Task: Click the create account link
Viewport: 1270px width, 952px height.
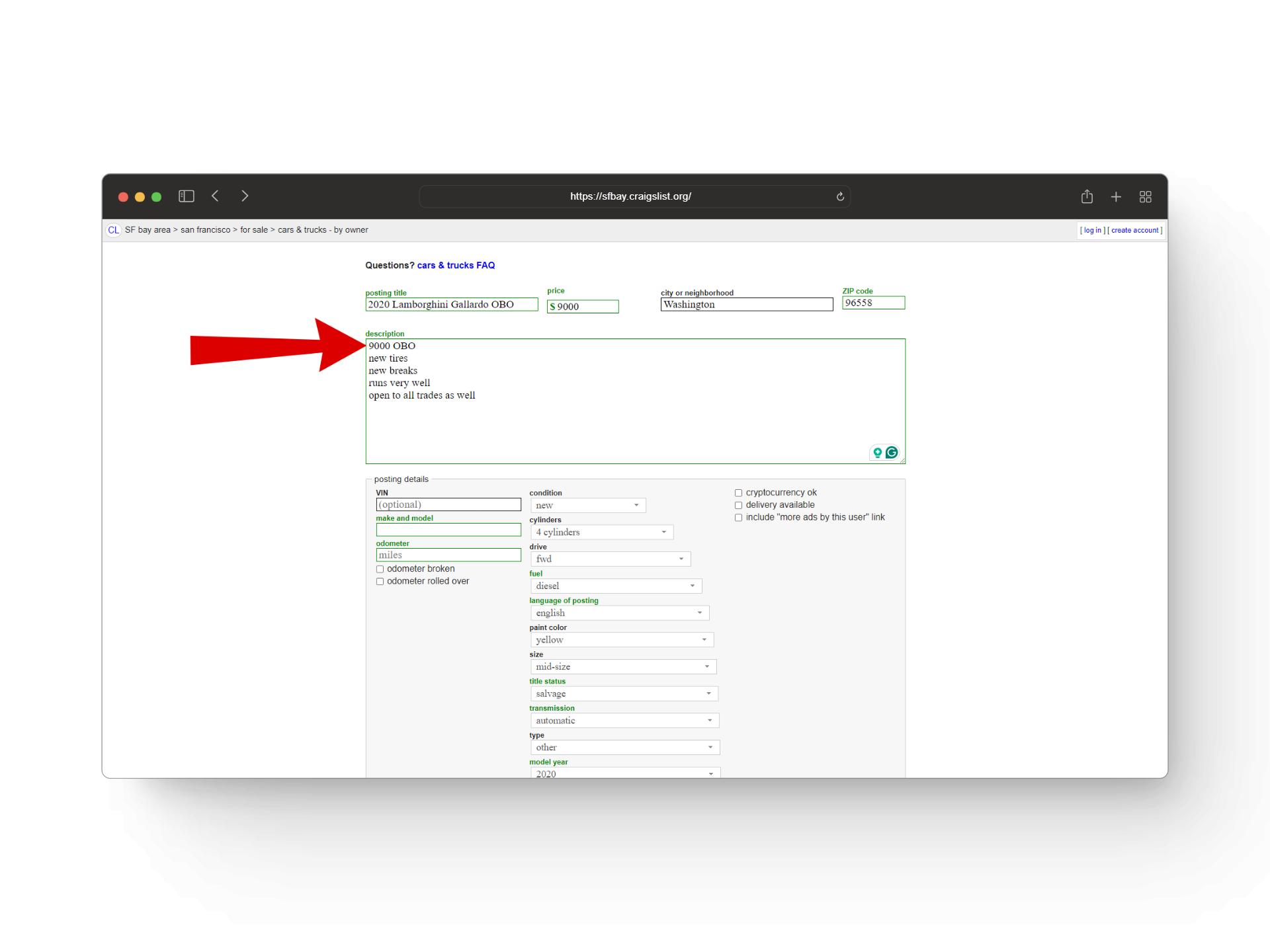Action: [x=1132, y=230]
